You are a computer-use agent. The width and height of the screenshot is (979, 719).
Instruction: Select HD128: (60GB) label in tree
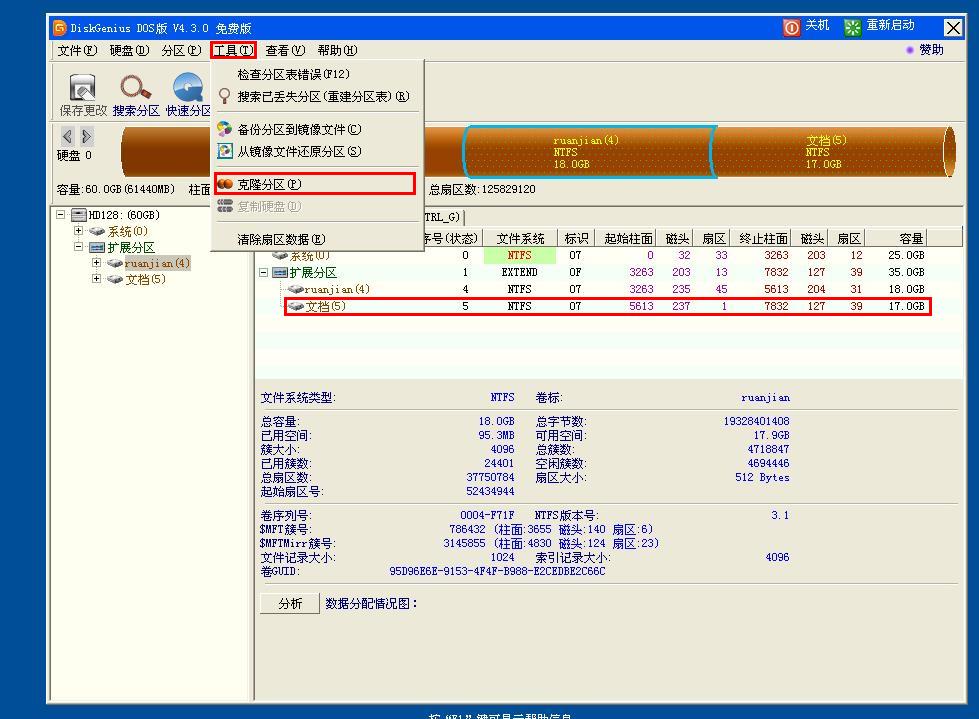pos(124,215)
